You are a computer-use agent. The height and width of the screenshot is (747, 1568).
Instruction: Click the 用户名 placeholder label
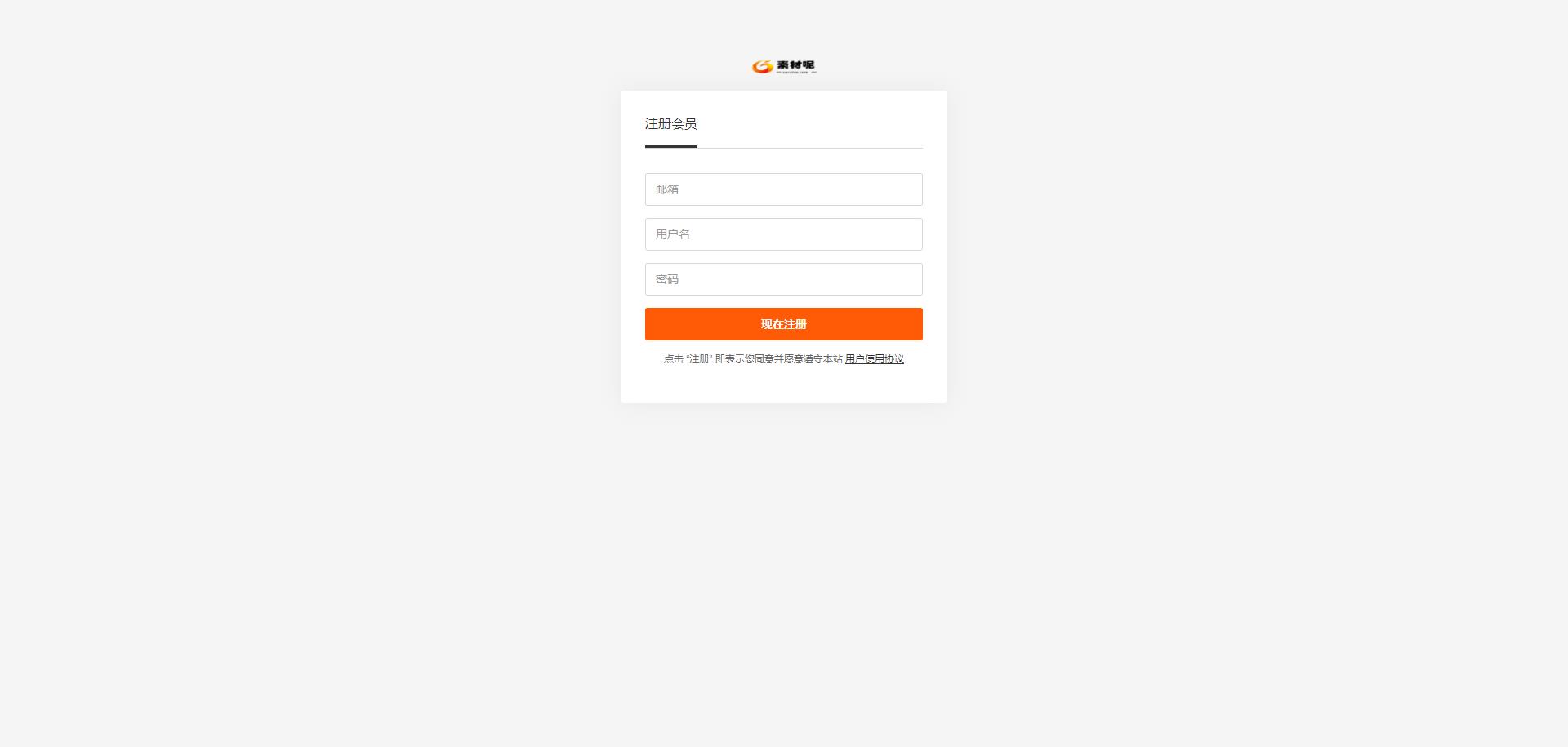point(673,234)
